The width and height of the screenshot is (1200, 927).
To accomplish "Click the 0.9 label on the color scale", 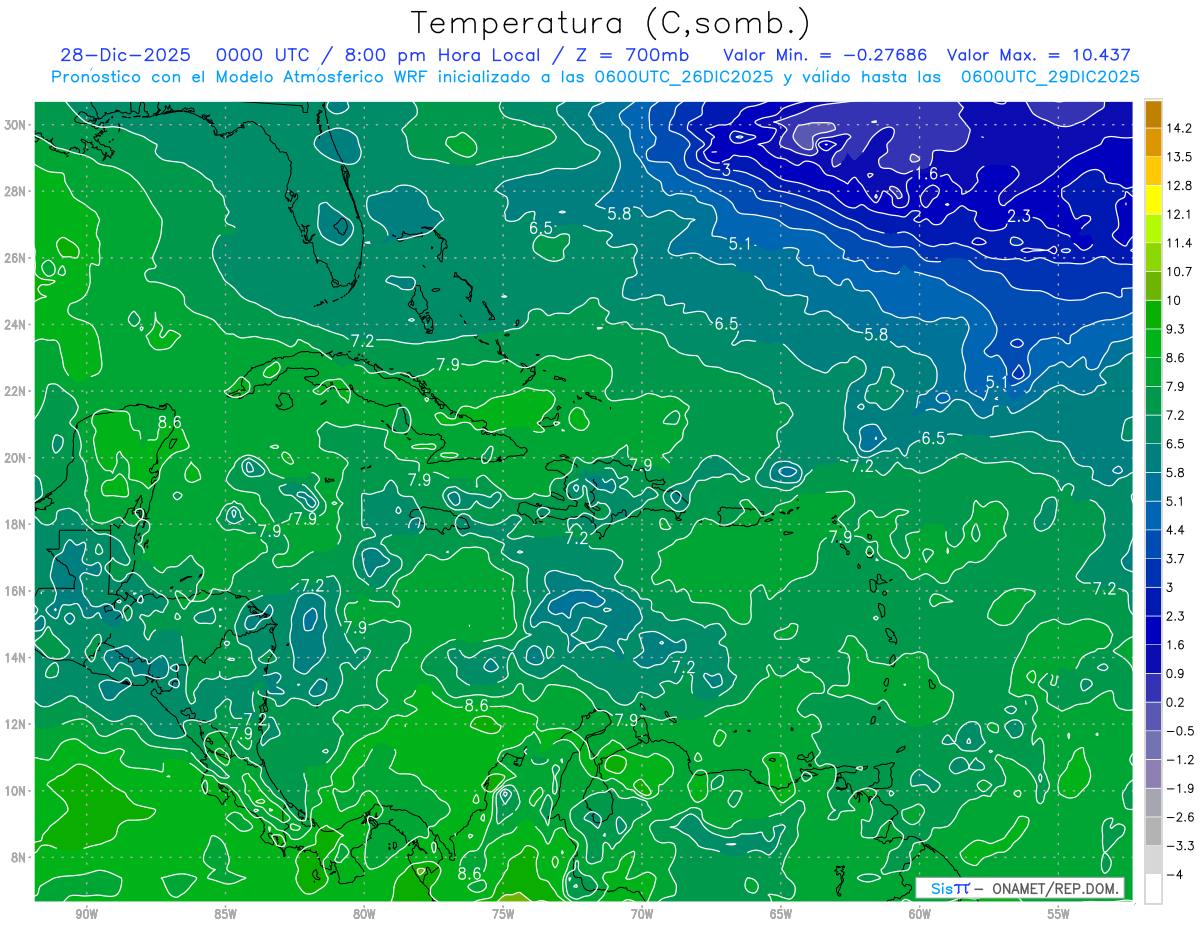I will coord(1176,674).
